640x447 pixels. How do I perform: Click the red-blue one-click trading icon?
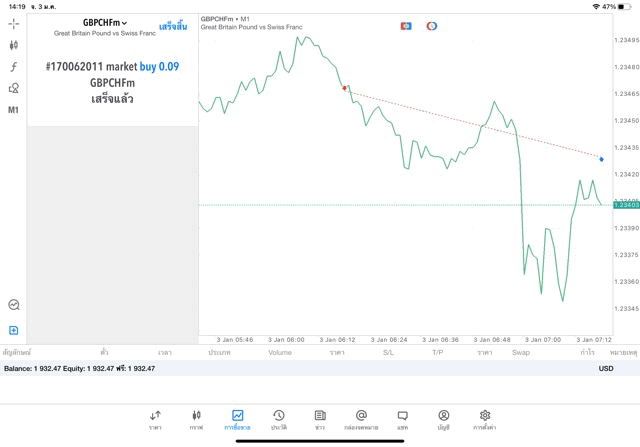coord(406,26)
